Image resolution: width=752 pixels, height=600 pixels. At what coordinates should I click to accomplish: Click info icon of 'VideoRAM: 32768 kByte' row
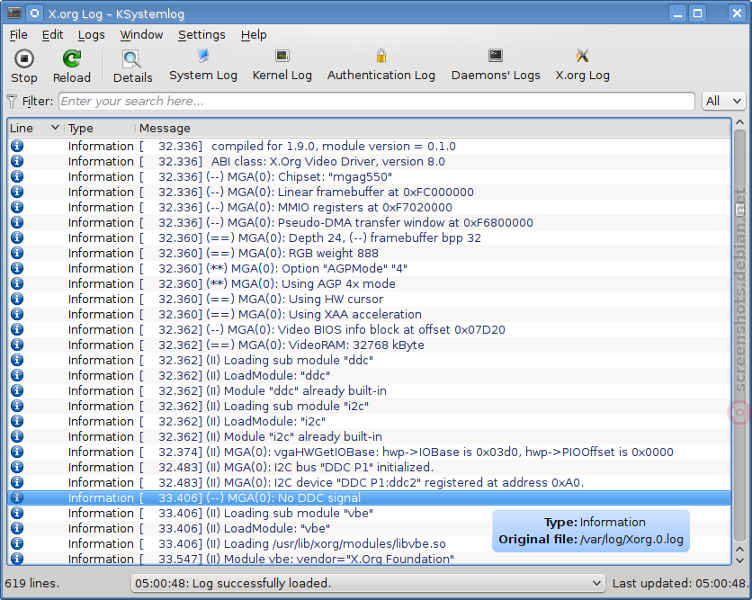click(x=17, y=344)
